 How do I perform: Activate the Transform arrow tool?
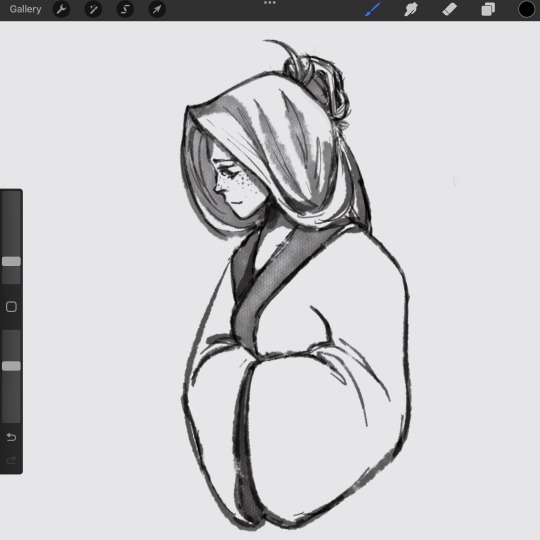[157, 9]
